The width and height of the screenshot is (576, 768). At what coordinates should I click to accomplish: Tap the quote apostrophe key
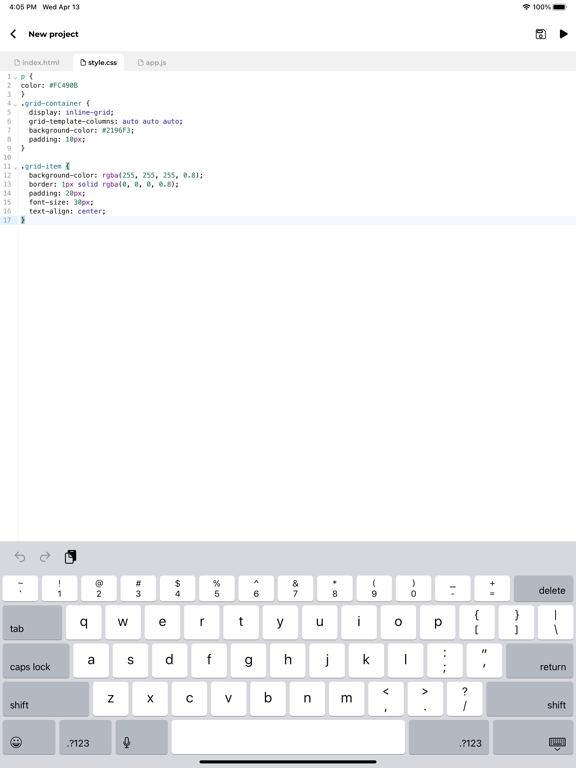coord(484,661)
